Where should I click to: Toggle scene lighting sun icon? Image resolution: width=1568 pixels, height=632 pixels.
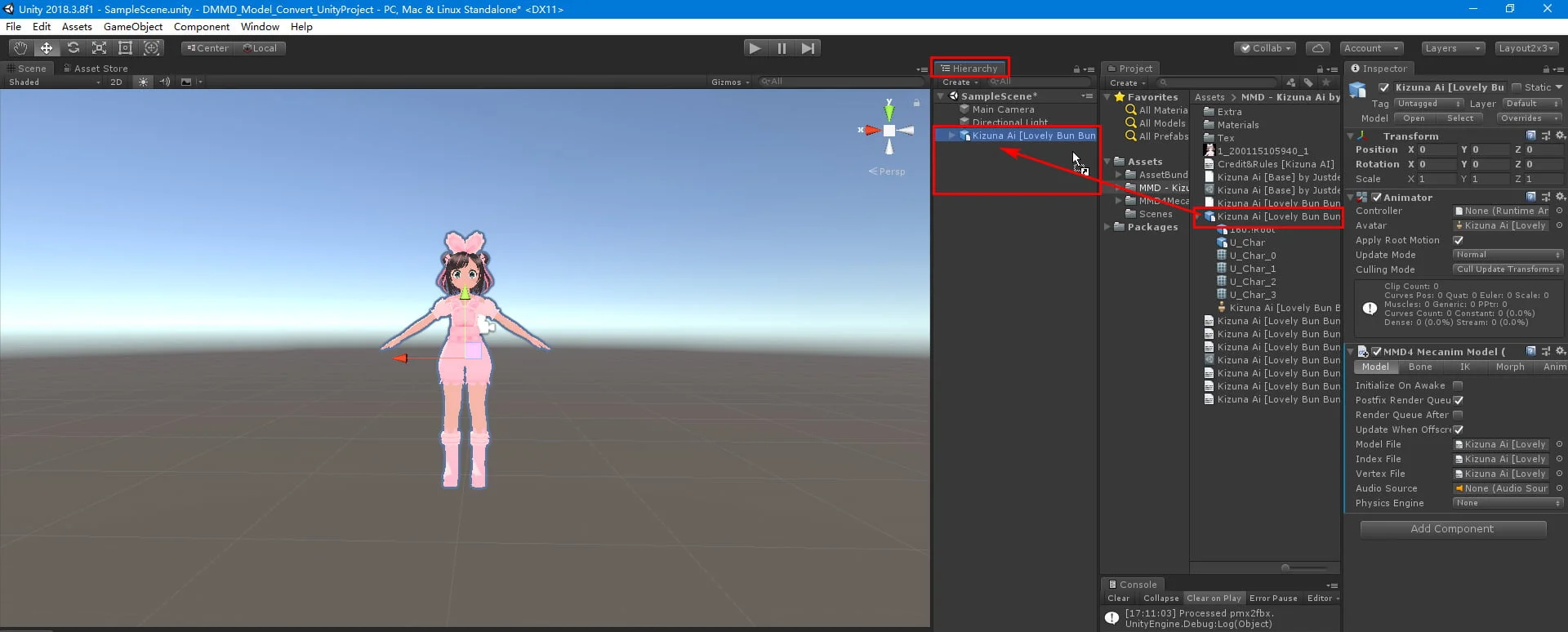click(x=144, y=82)
